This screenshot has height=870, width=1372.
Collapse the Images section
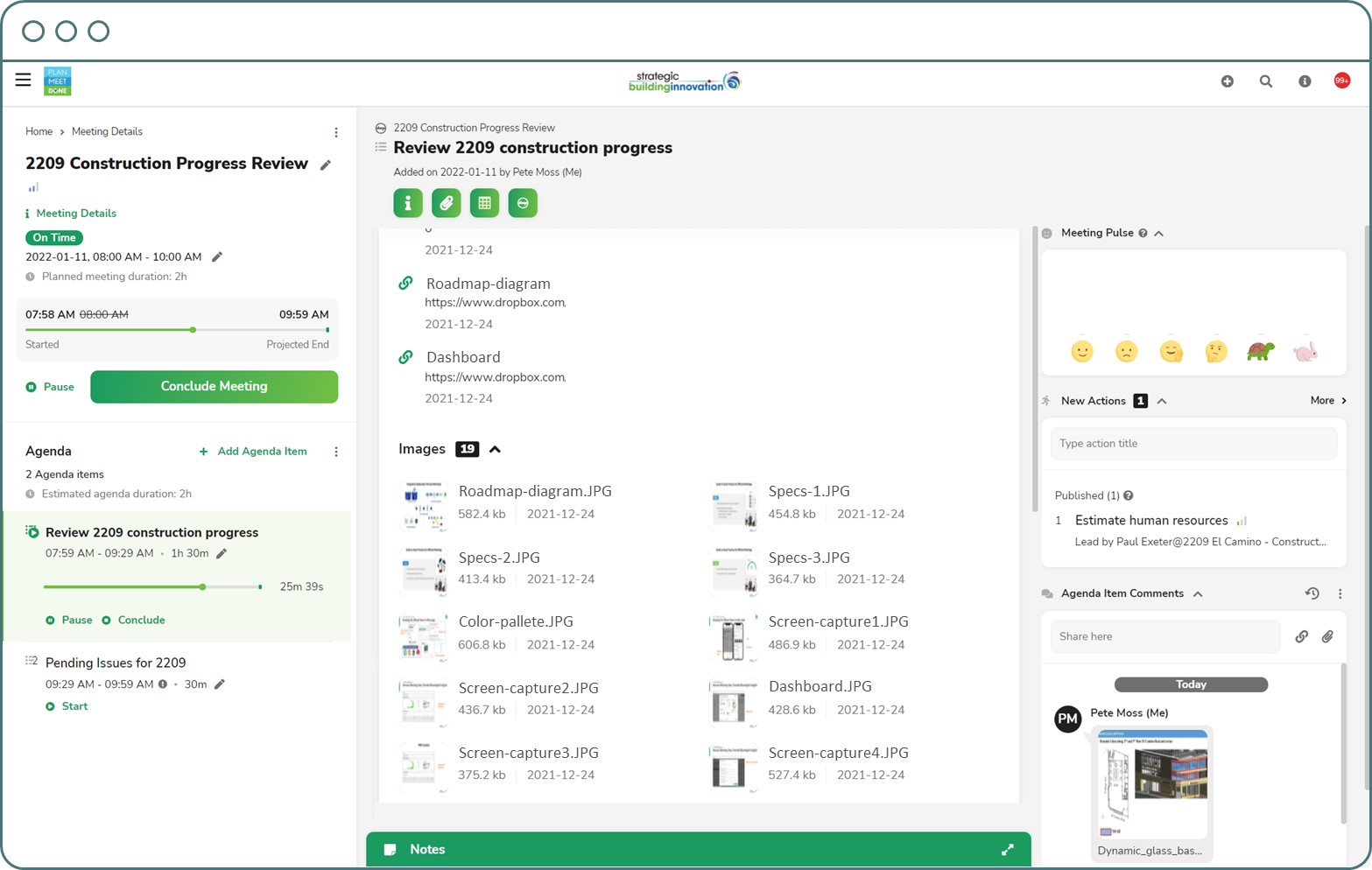[x=495, y=450]
